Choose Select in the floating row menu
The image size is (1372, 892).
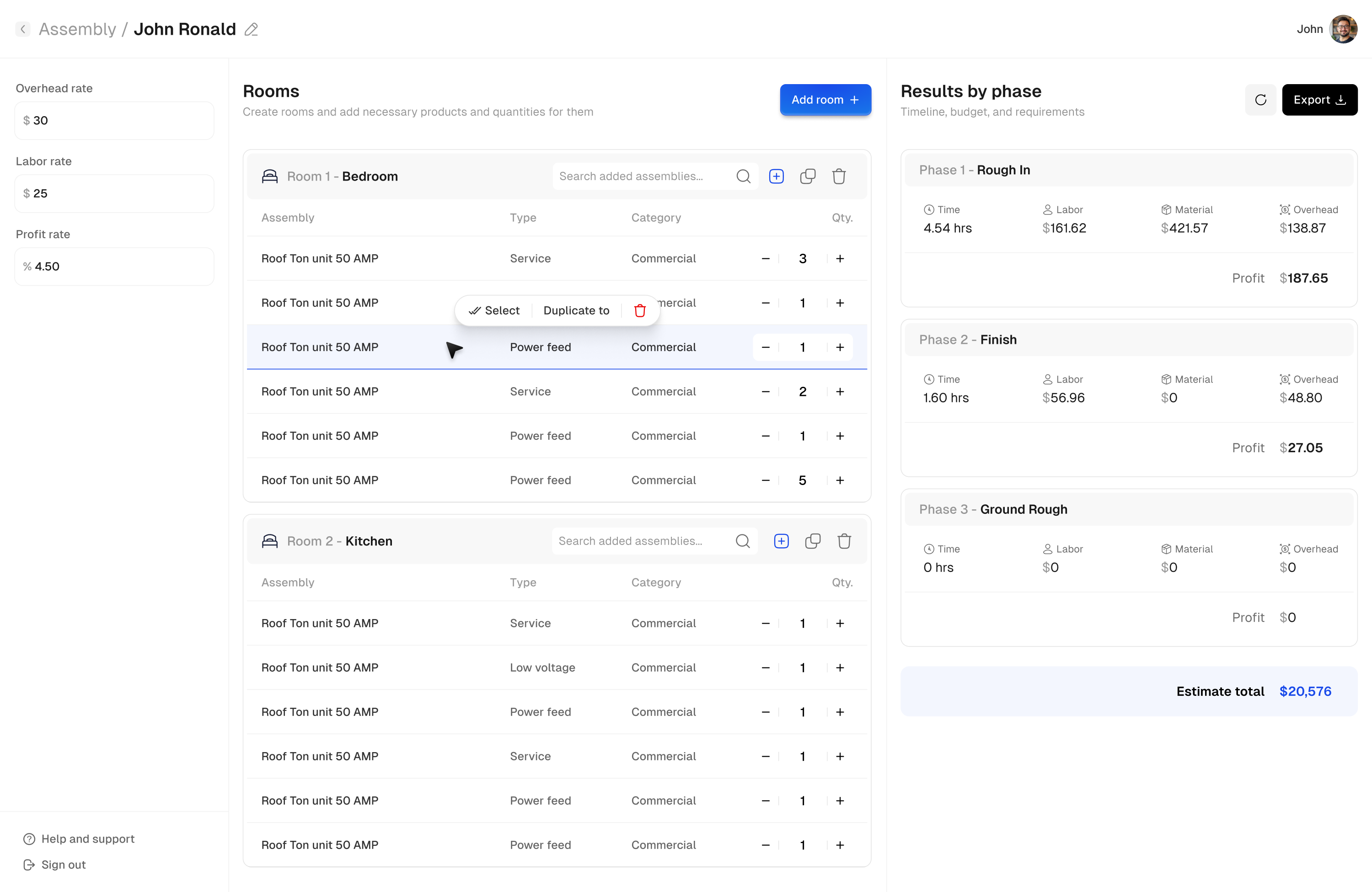494,310
